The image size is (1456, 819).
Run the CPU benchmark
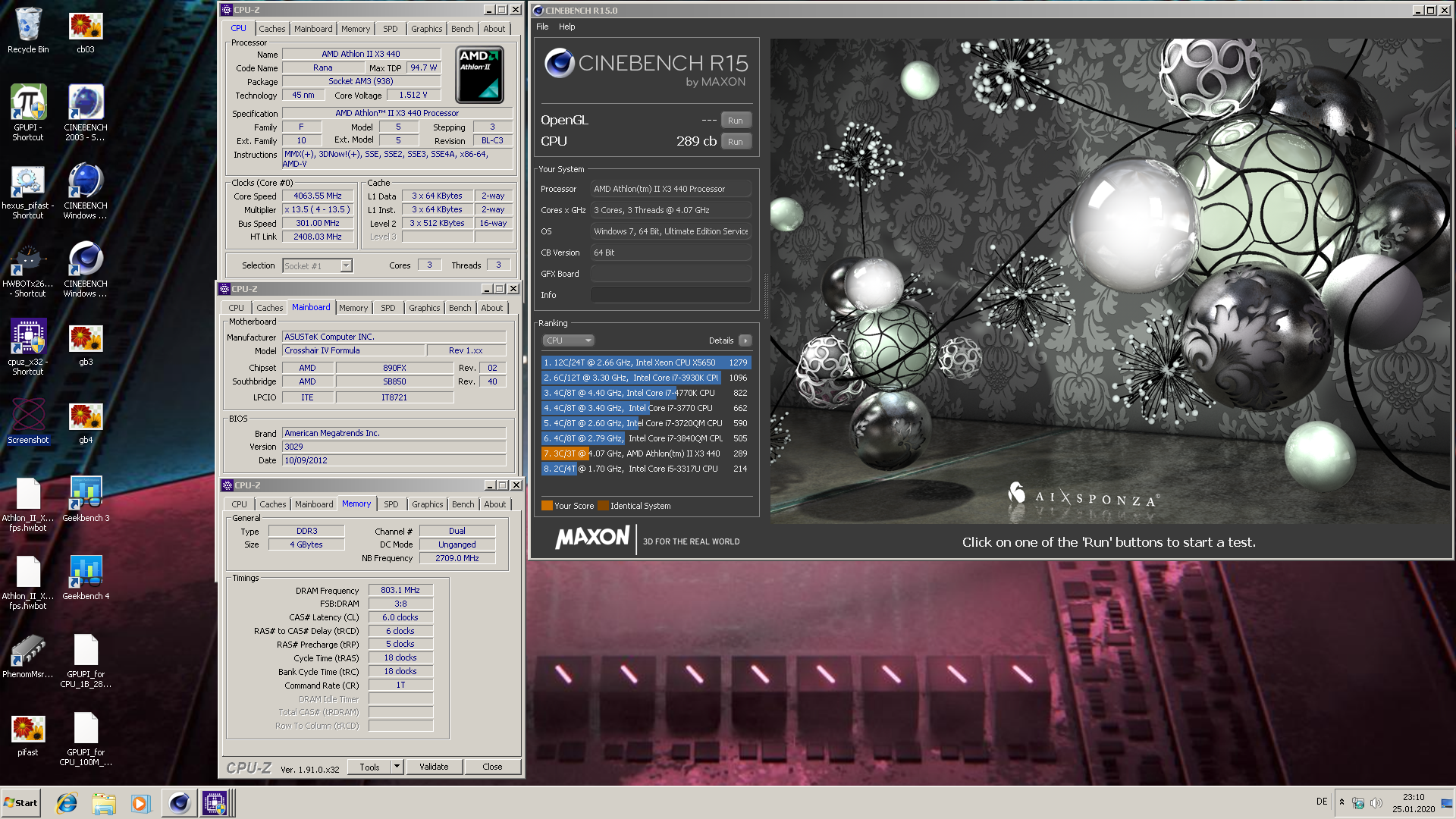(x=736, y=142)
